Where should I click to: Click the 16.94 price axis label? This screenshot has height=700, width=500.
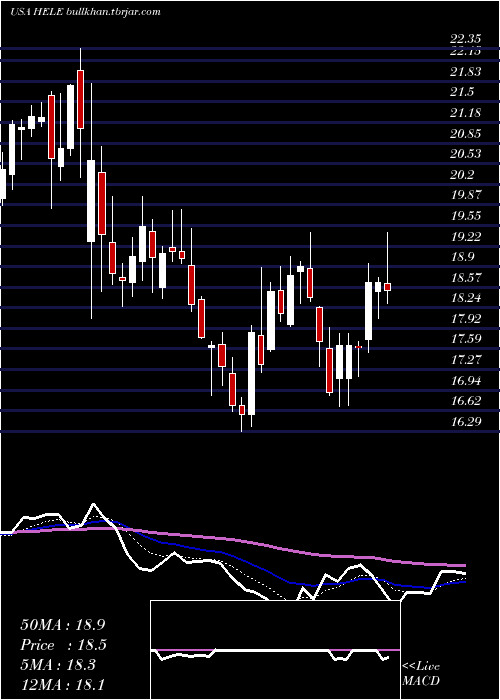tap(466, 380)
